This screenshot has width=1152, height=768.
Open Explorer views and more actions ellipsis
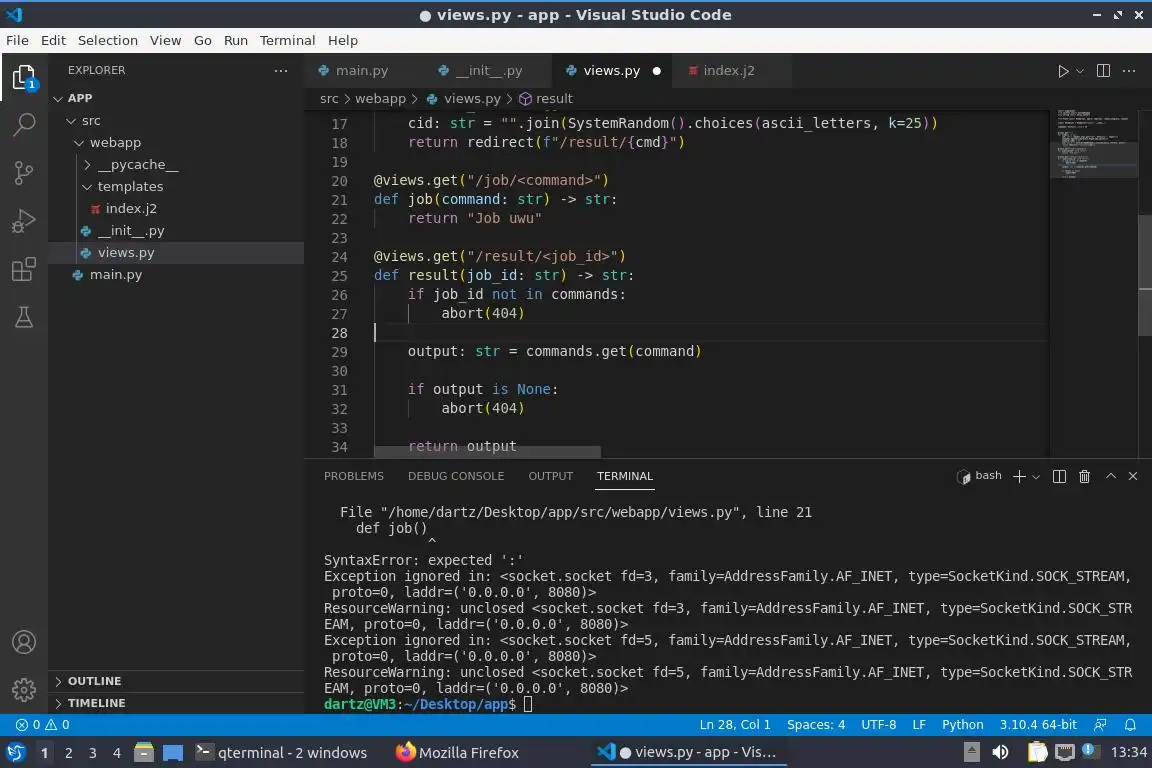click(281, 71)
